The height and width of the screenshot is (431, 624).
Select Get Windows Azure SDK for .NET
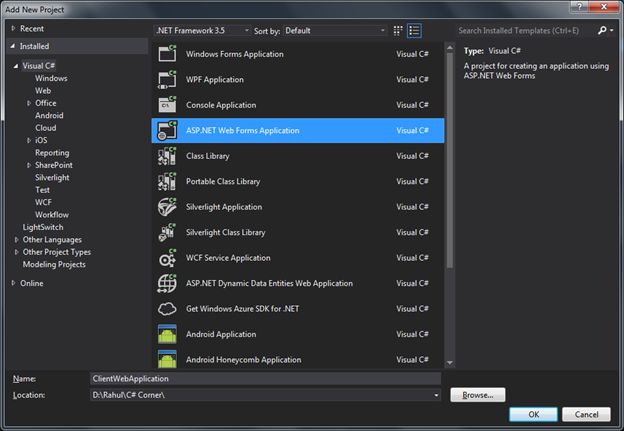click(x=242, y=309)
